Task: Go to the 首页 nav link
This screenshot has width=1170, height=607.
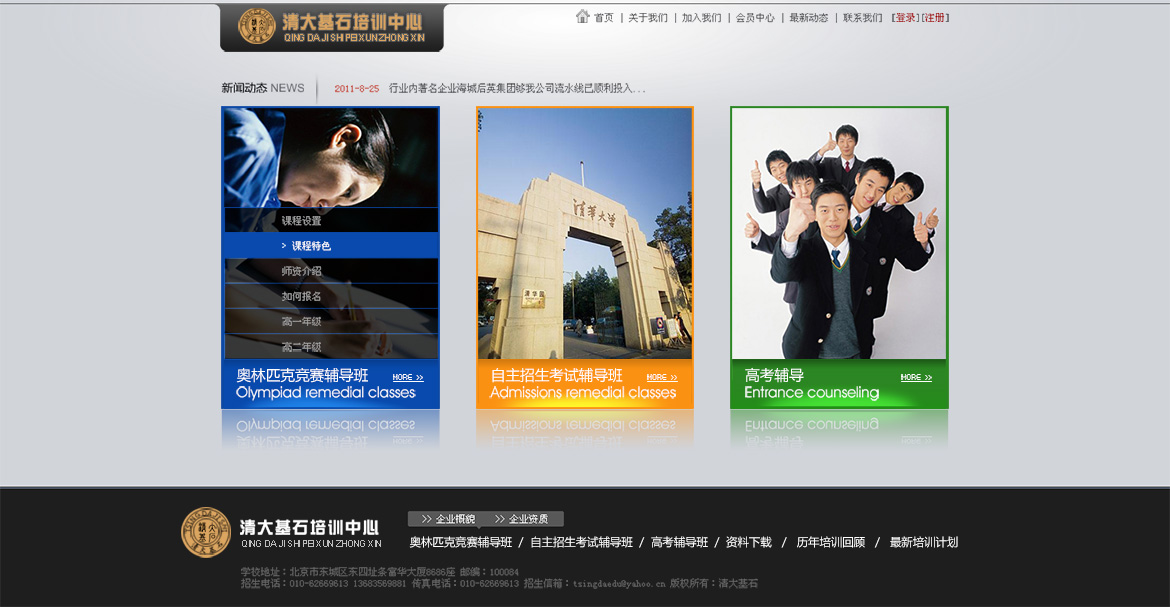Action: [604, 18]
